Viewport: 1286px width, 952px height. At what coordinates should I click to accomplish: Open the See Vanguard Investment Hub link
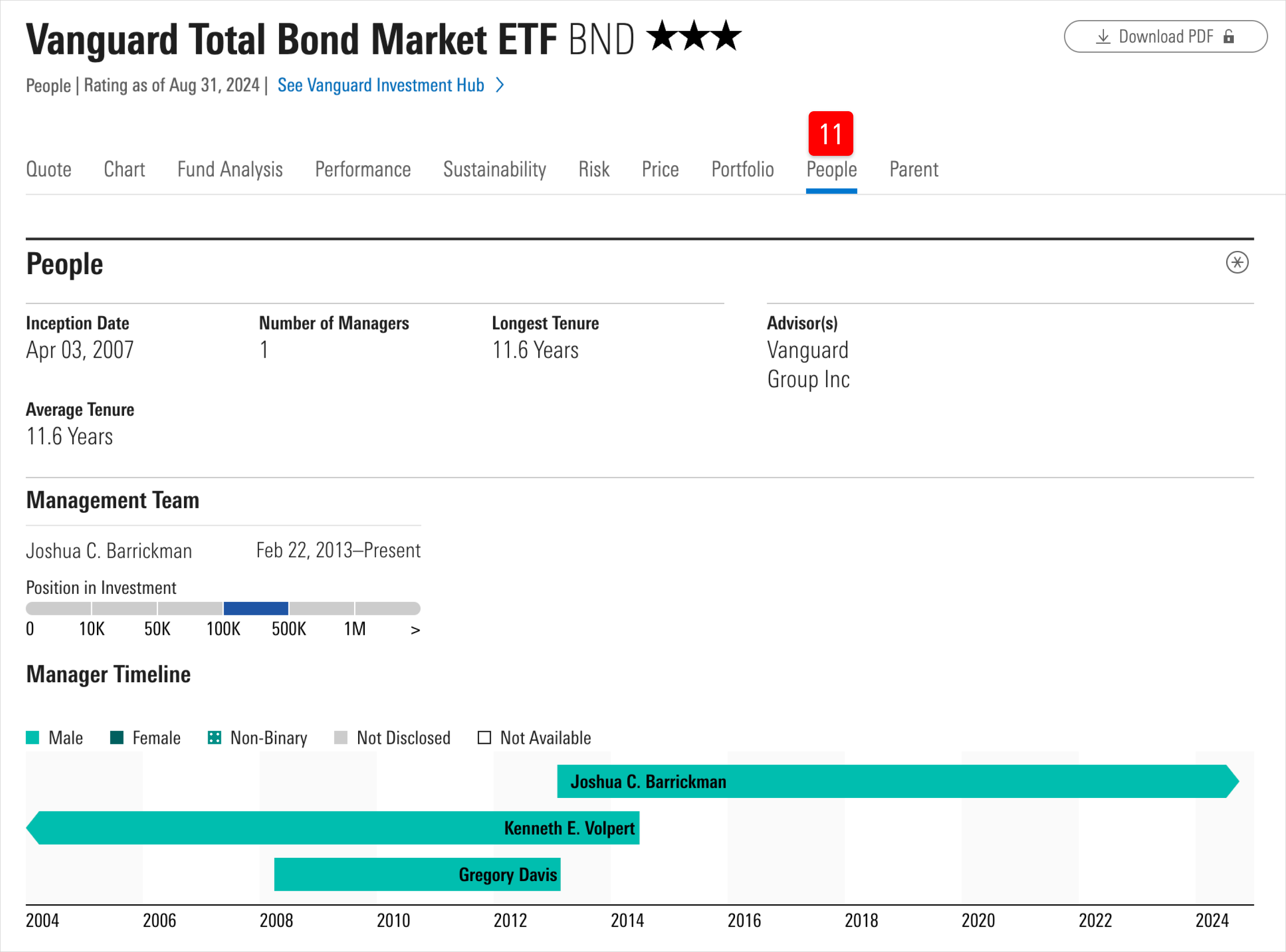click(x=380, y=85)
